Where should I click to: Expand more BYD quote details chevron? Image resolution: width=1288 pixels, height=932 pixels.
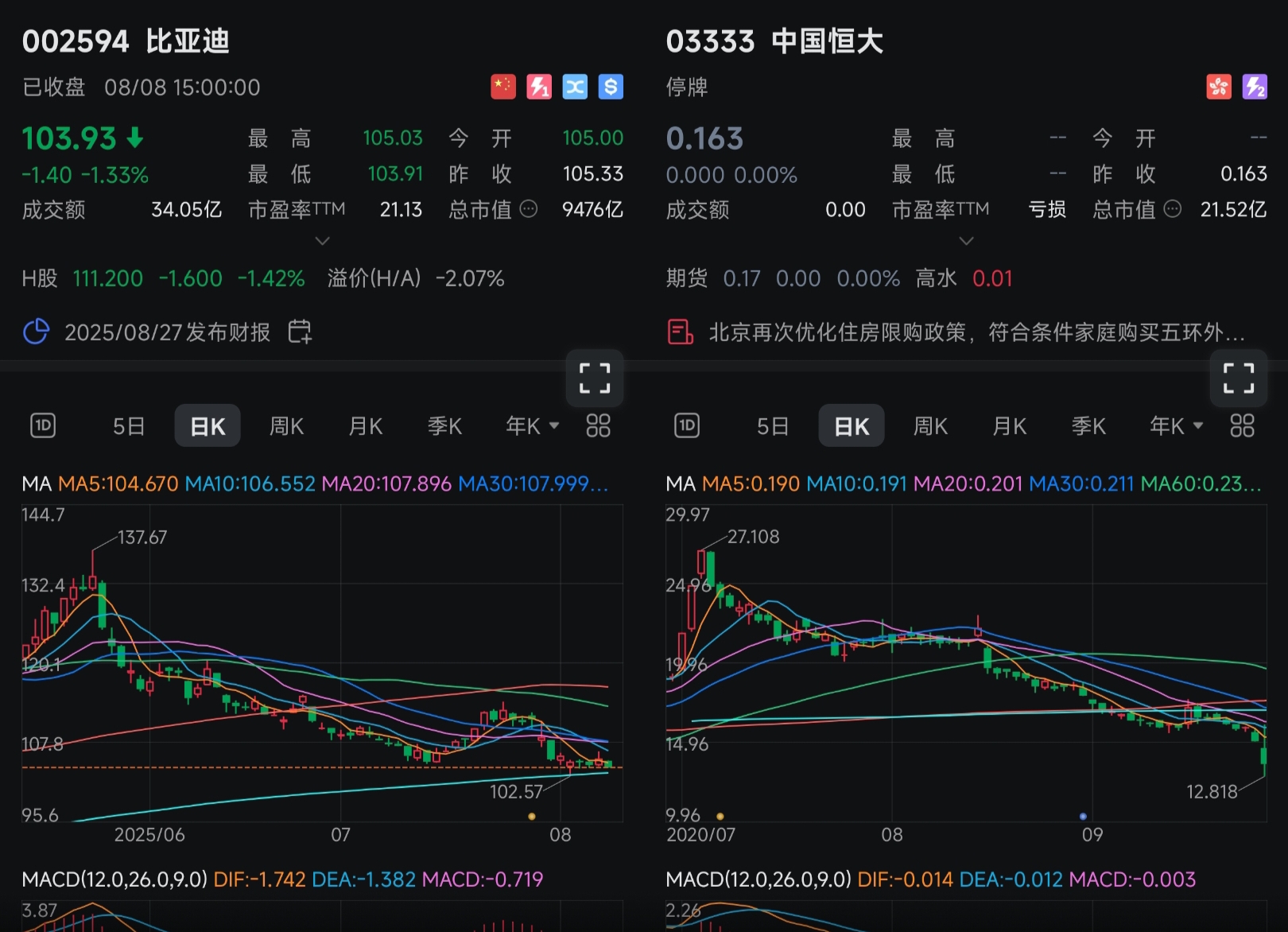point(322,240)
